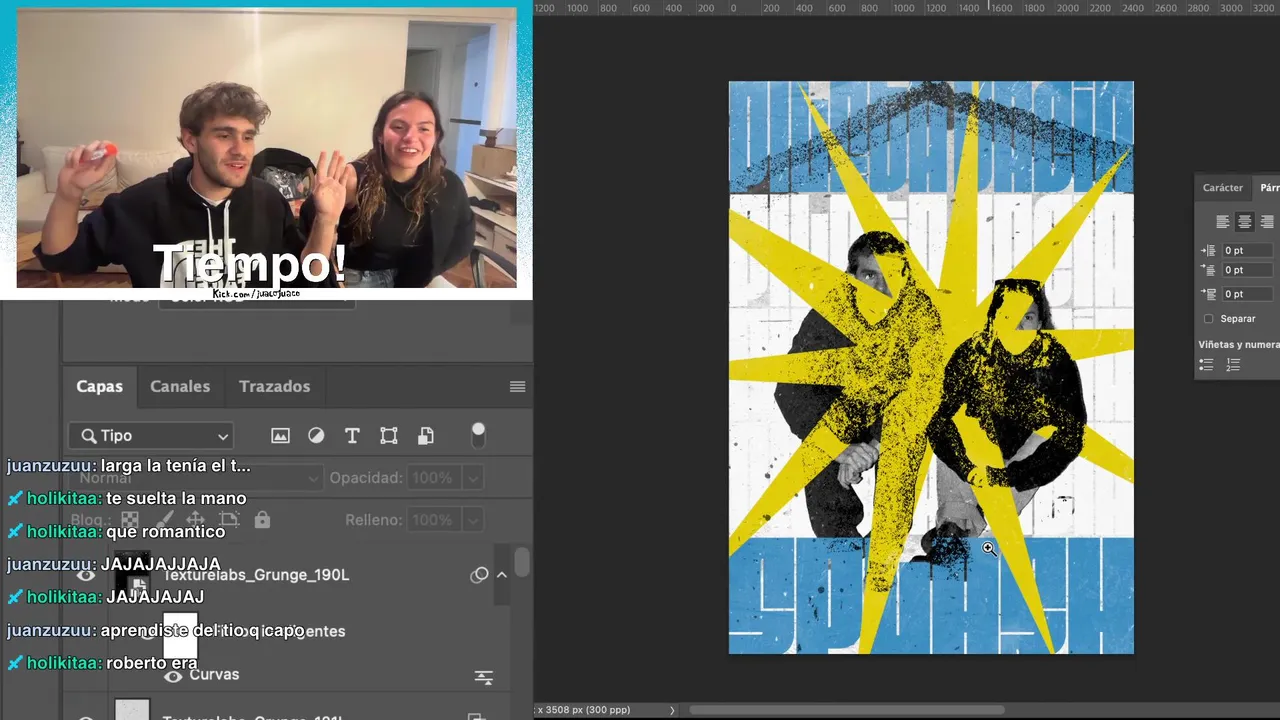
Task: Click the Curvas filter name
Action: [x=214, y=675]
